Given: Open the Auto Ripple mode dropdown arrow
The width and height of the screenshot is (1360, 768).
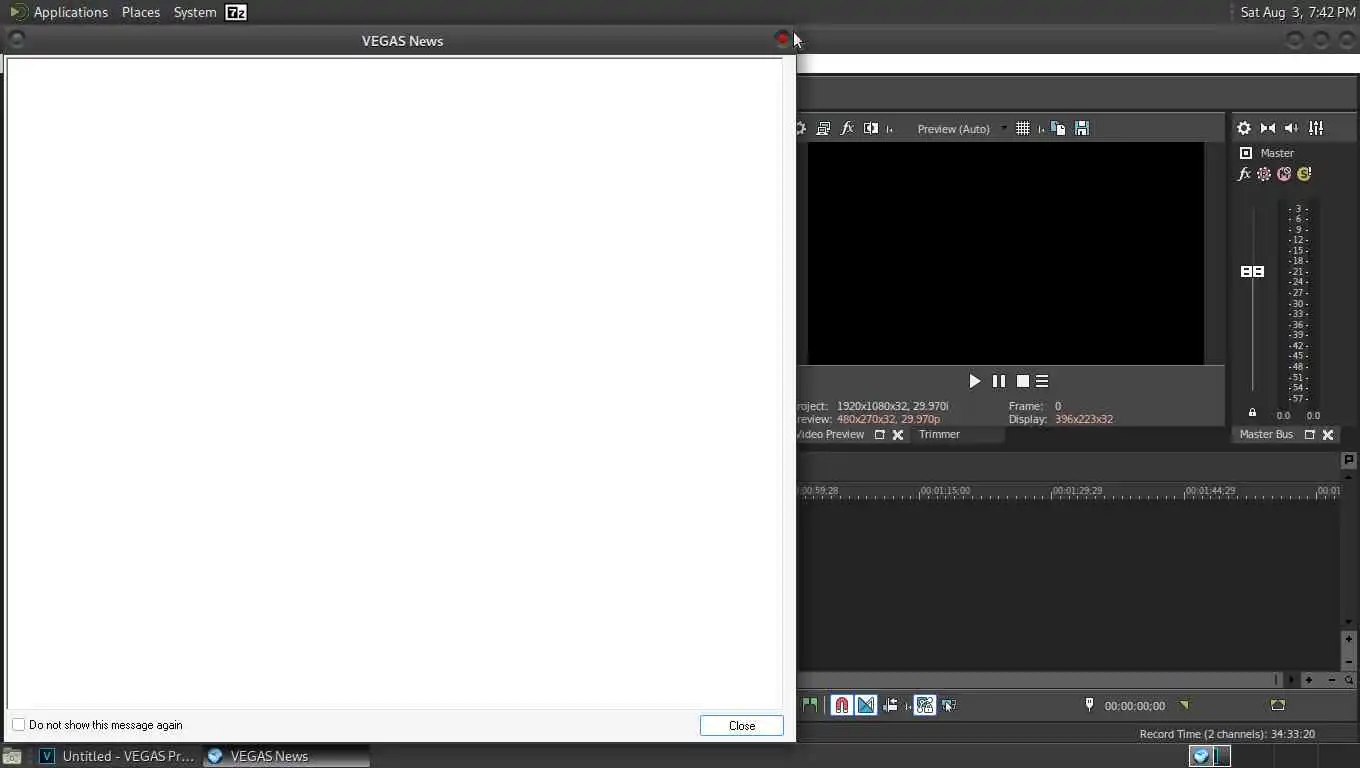Looking at the screenshot, I should pos(908,706).
